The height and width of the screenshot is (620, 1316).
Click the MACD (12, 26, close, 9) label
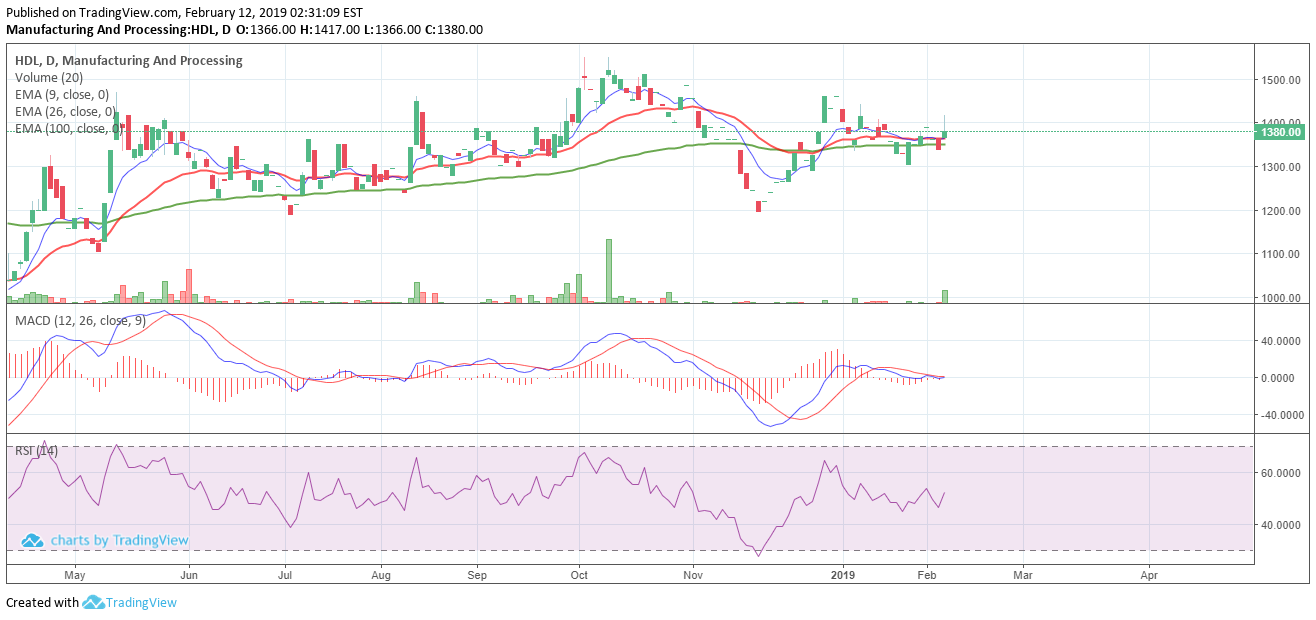79,320
